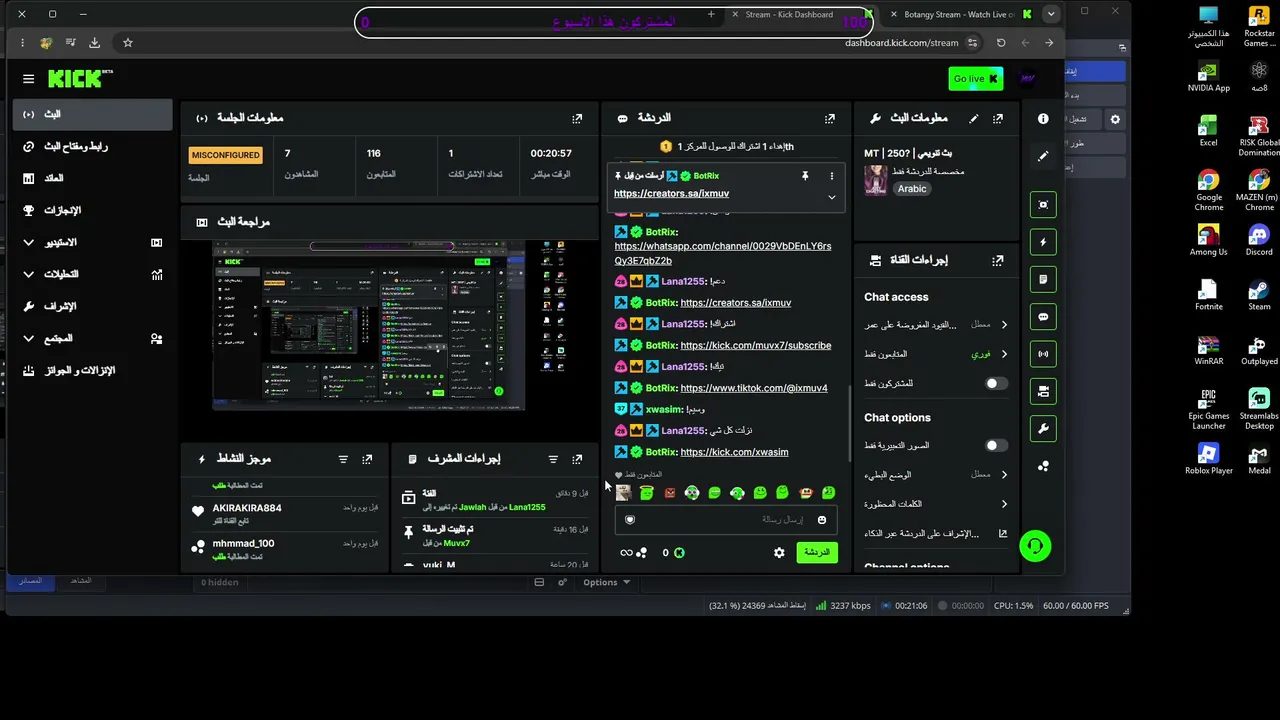Open the Moderation sidebar item
This screenshot has width=1280, height=720.
(x=92, y=306)
